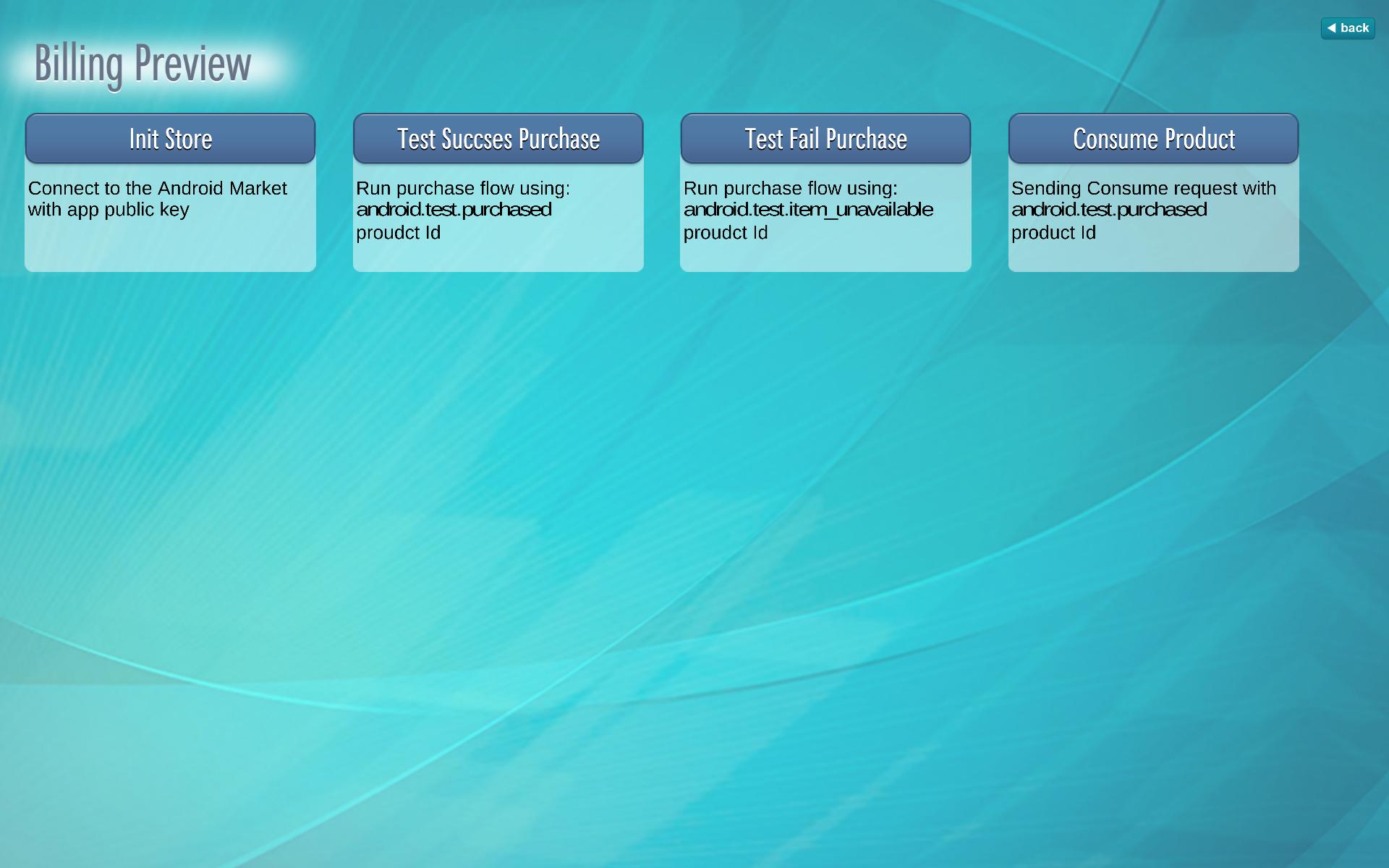Expand the Test Succses Purchase details

point(498,138)
